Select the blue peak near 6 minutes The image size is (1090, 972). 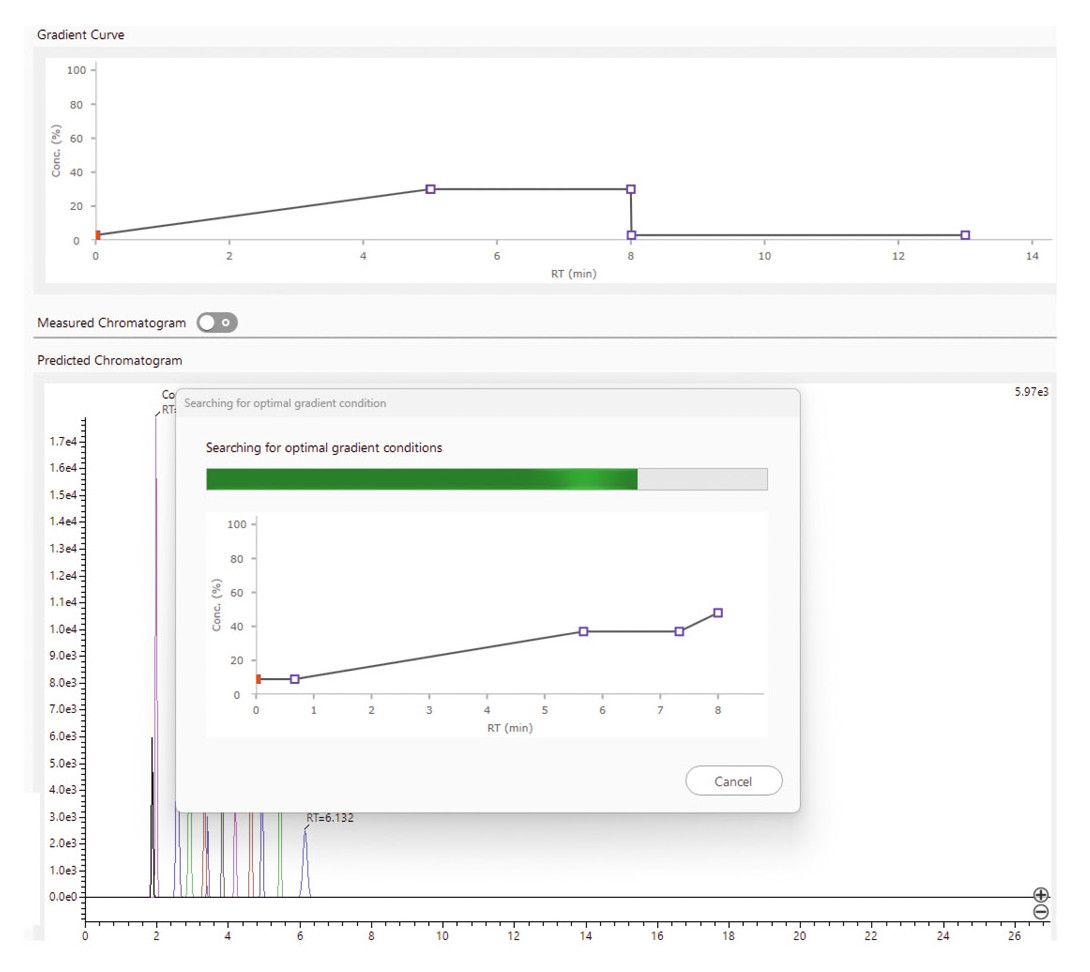pyautogui.click(x=306, y=860)
